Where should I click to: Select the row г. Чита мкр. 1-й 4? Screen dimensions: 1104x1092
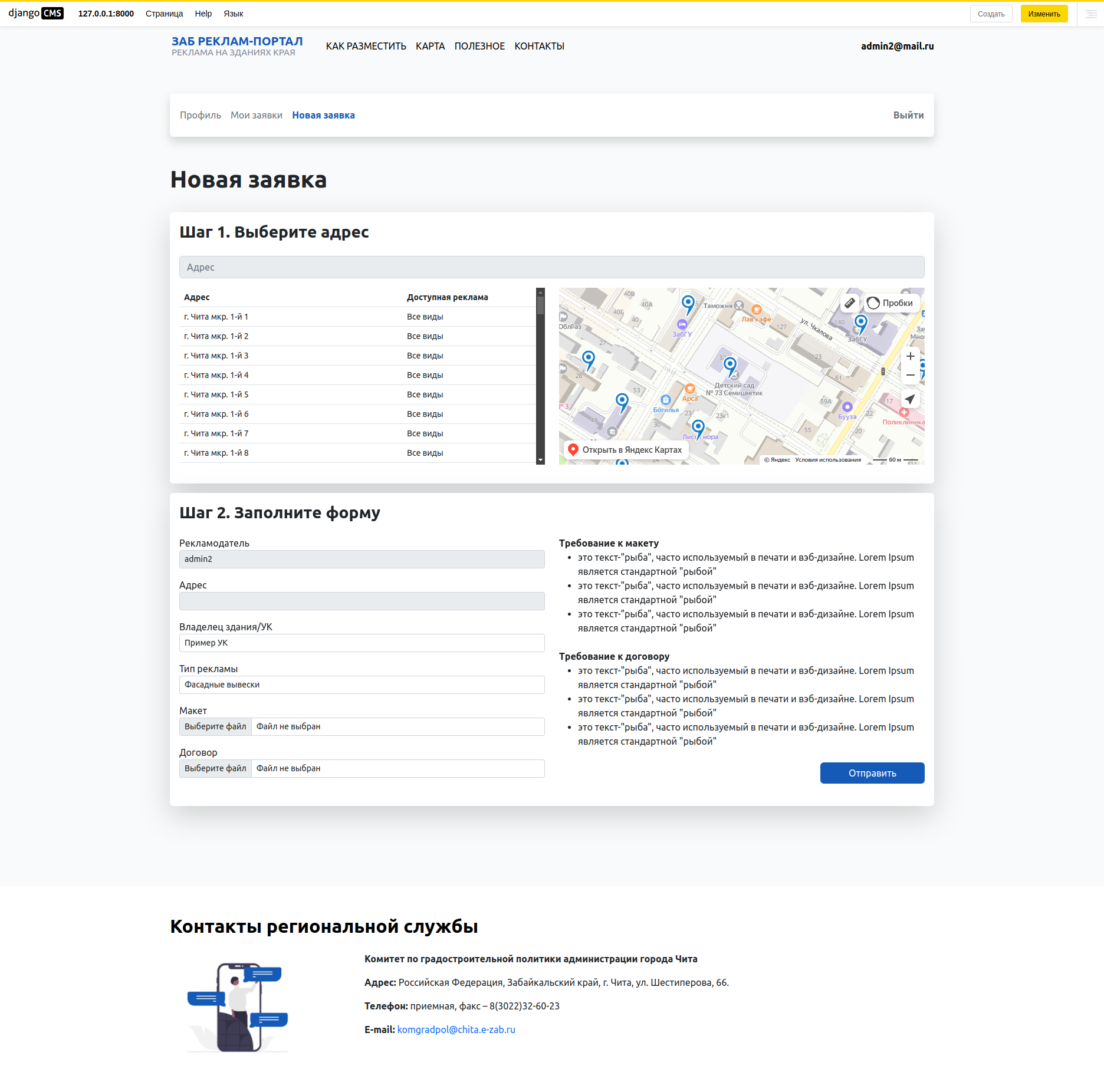click(x=357, y=375)
